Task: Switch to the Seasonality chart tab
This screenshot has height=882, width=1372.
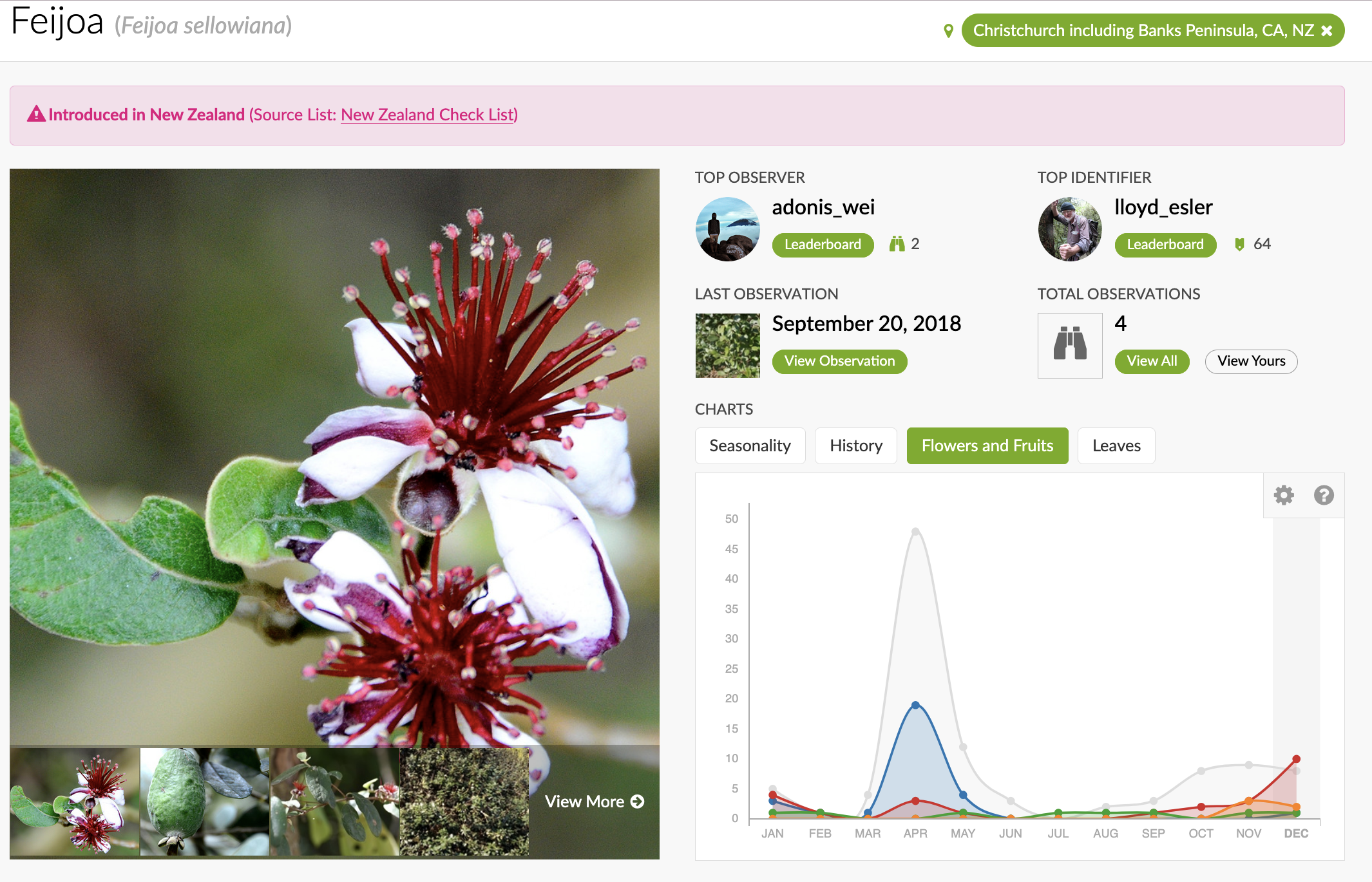Action: pos(750,446)
